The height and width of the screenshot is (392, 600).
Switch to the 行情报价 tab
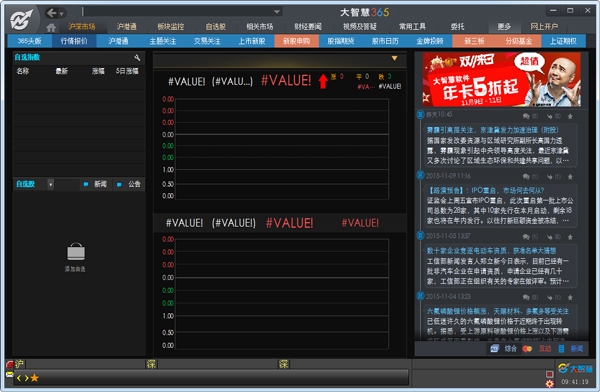[x=74, y=41]
